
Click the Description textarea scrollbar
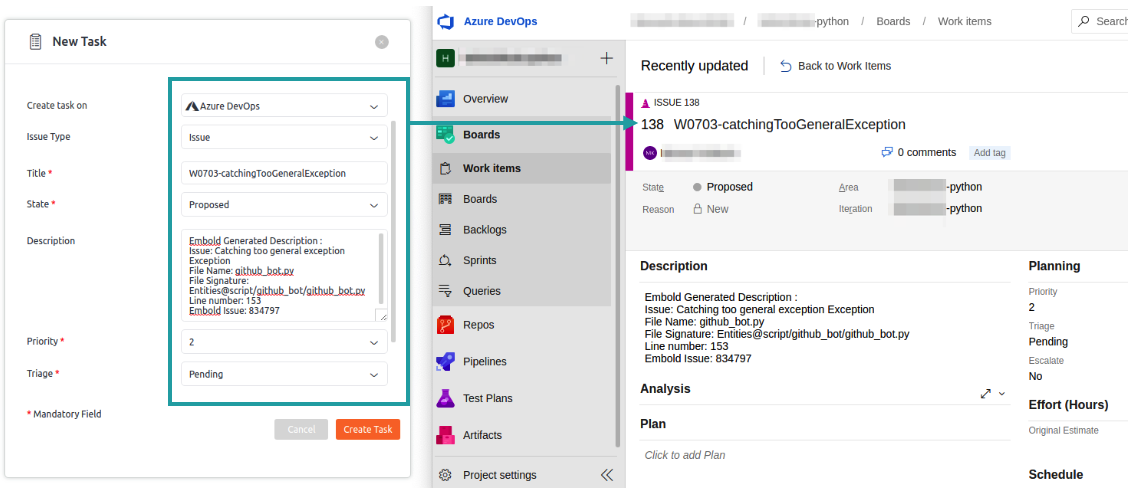(381, 268)
